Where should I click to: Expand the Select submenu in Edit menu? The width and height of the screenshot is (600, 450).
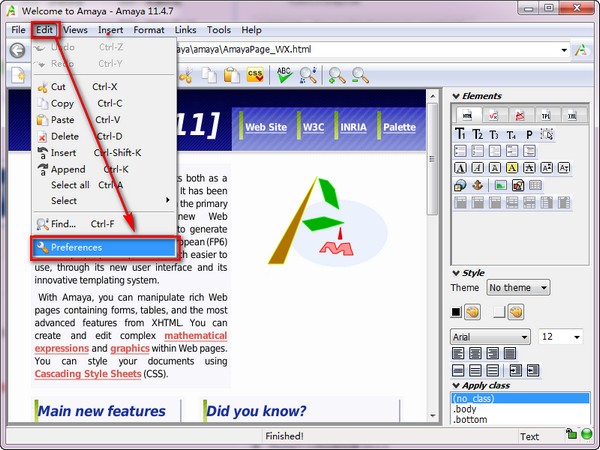104,201
